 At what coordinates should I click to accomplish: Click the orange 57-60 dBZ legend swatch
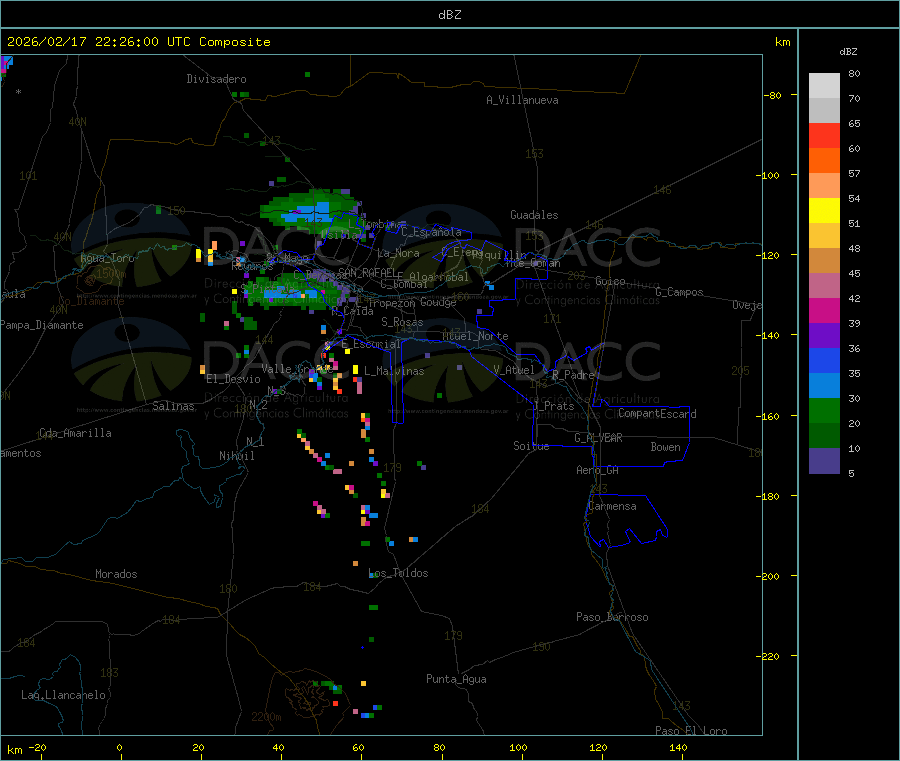point(824,161)
